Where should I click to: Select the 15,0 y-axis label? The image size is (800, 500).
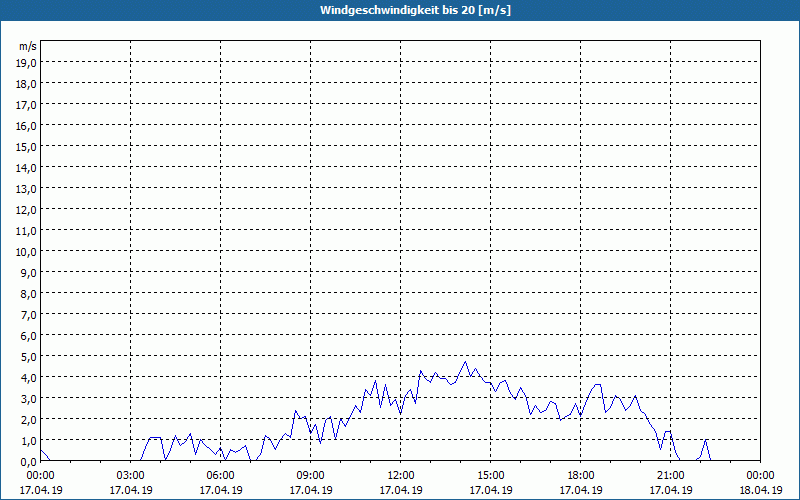27,147
